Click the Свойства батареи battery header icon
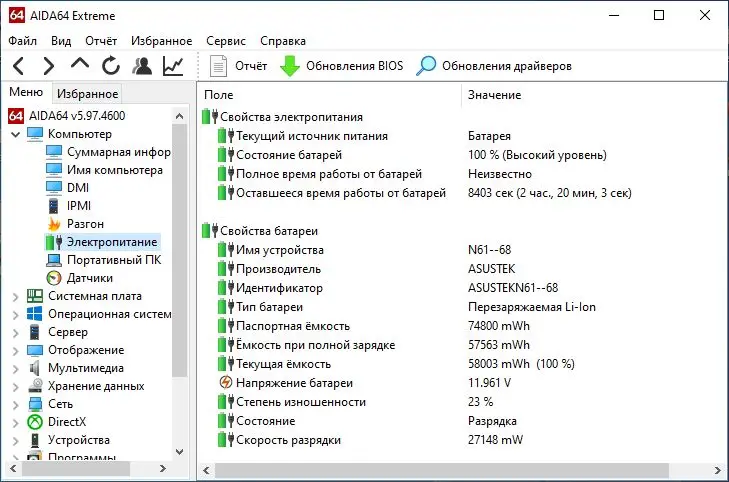The height and width of the screenshot is (482, 729). tap(210, 231)
